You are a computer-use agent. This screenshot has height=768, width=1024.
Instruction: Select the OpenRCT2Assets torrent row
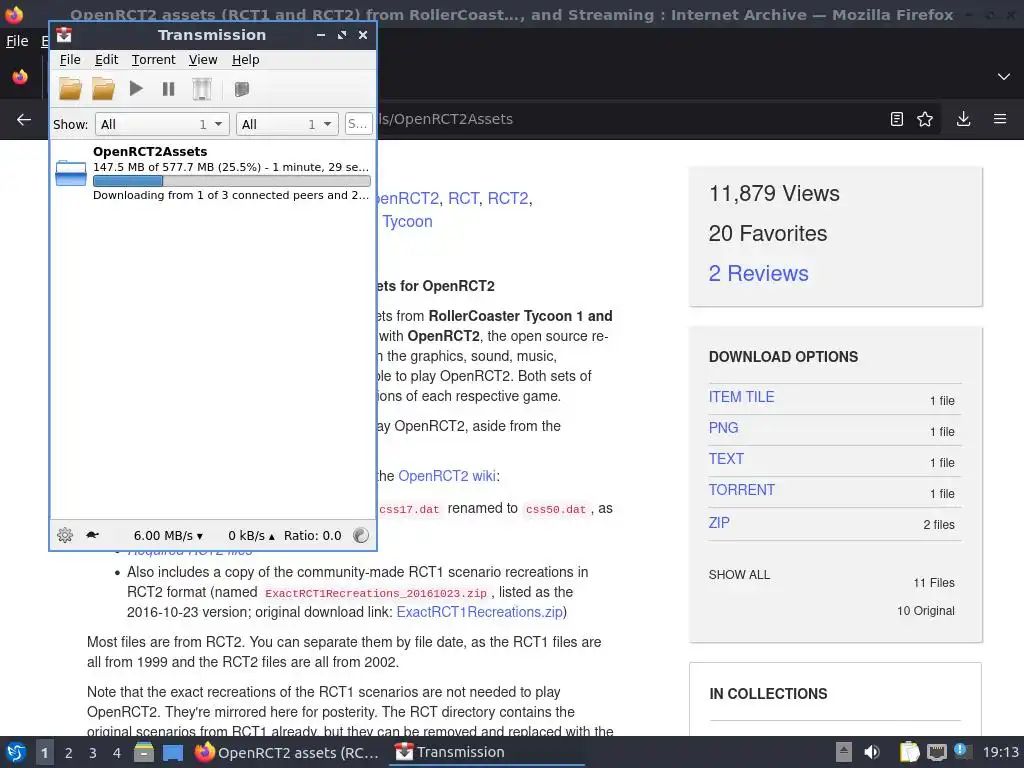coord(213,173)
